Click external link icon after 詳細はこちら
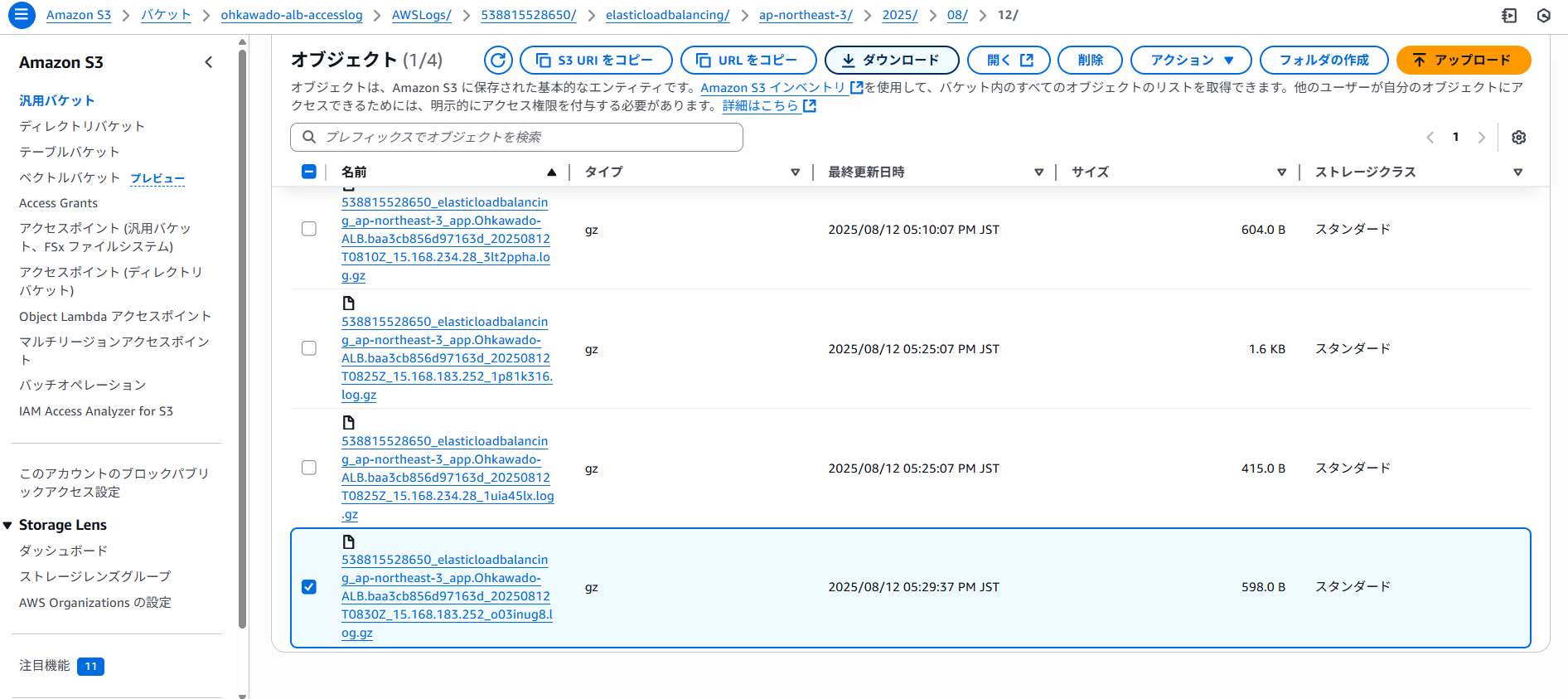The width and height of the screenshot is (1568, 699). [810, 105]
